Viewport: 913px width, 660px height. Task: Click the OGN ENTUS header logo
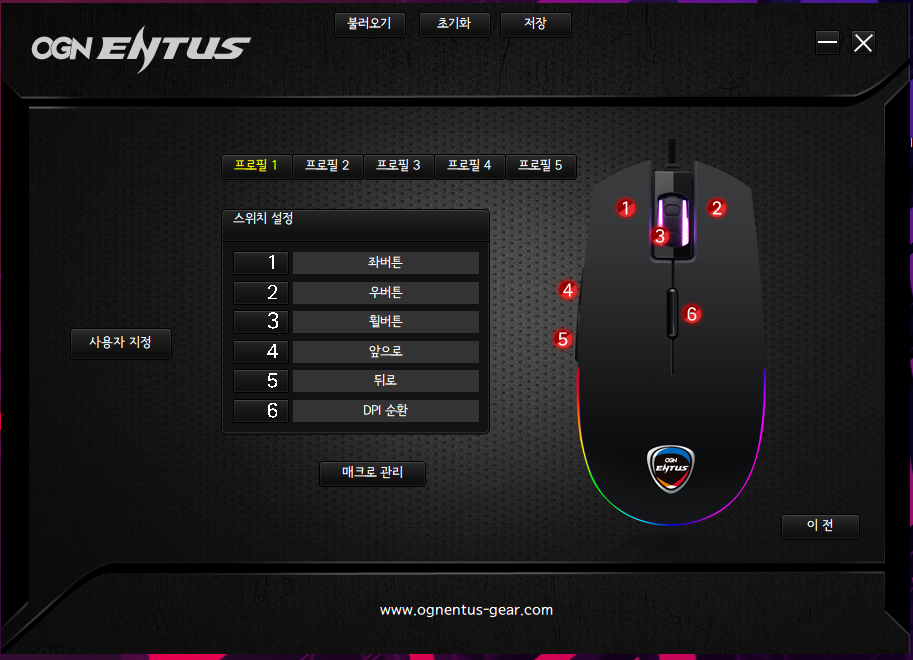(x=140, y=48)
